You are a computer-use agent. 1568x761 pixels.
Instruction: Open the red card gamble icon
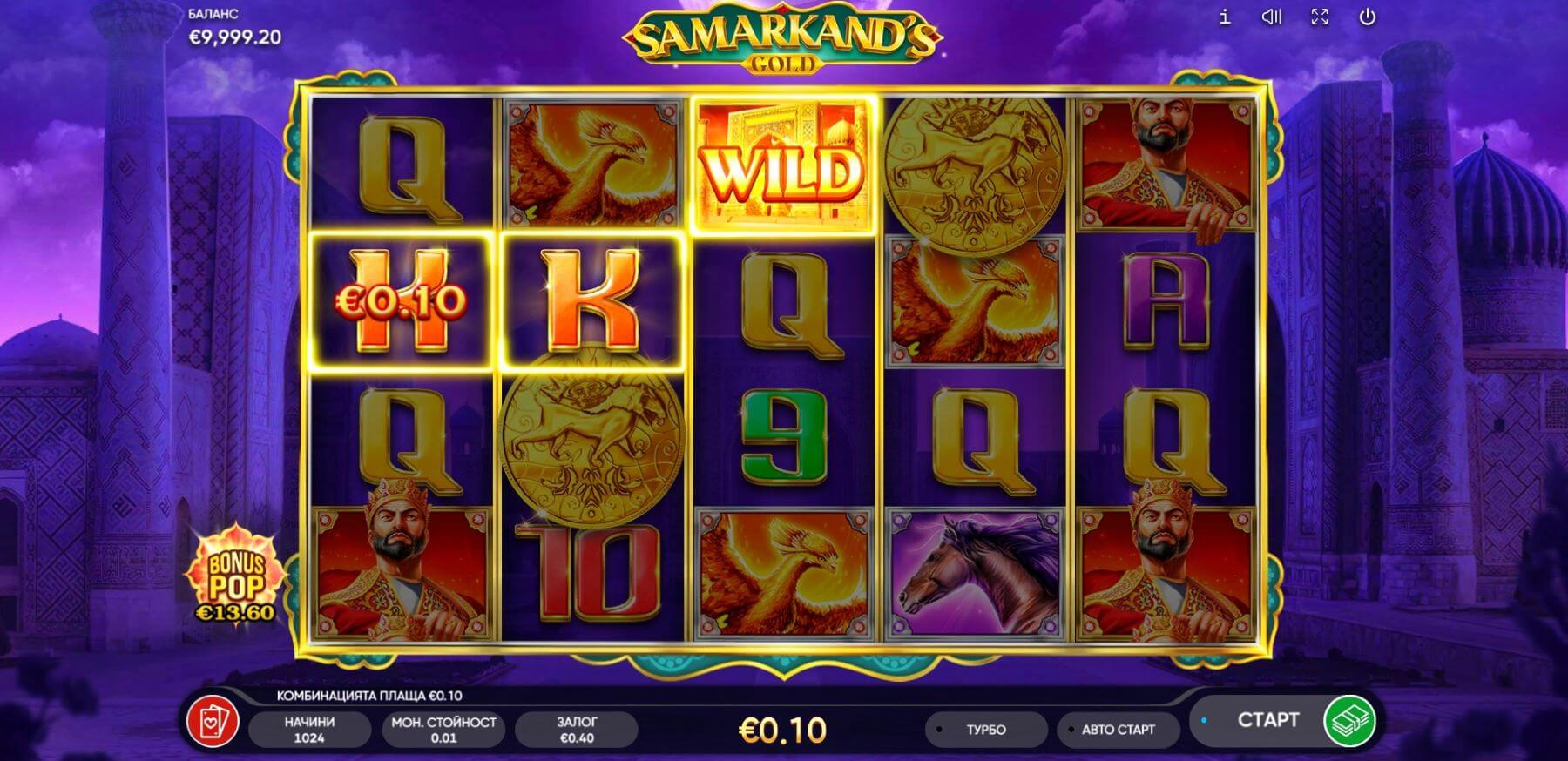click(213, 722)
